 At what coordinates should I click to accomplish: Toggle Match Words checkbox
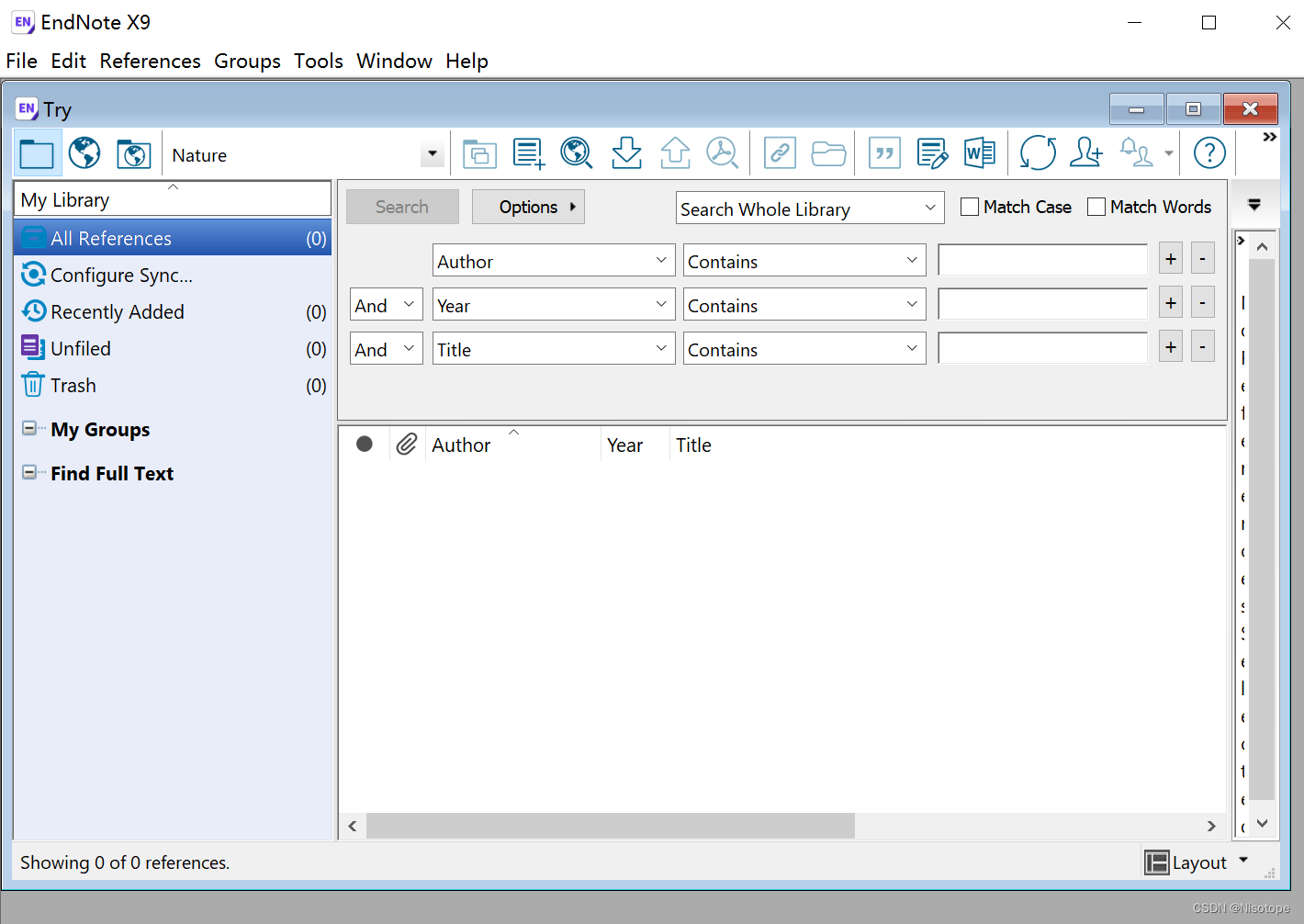(1096, 207)
